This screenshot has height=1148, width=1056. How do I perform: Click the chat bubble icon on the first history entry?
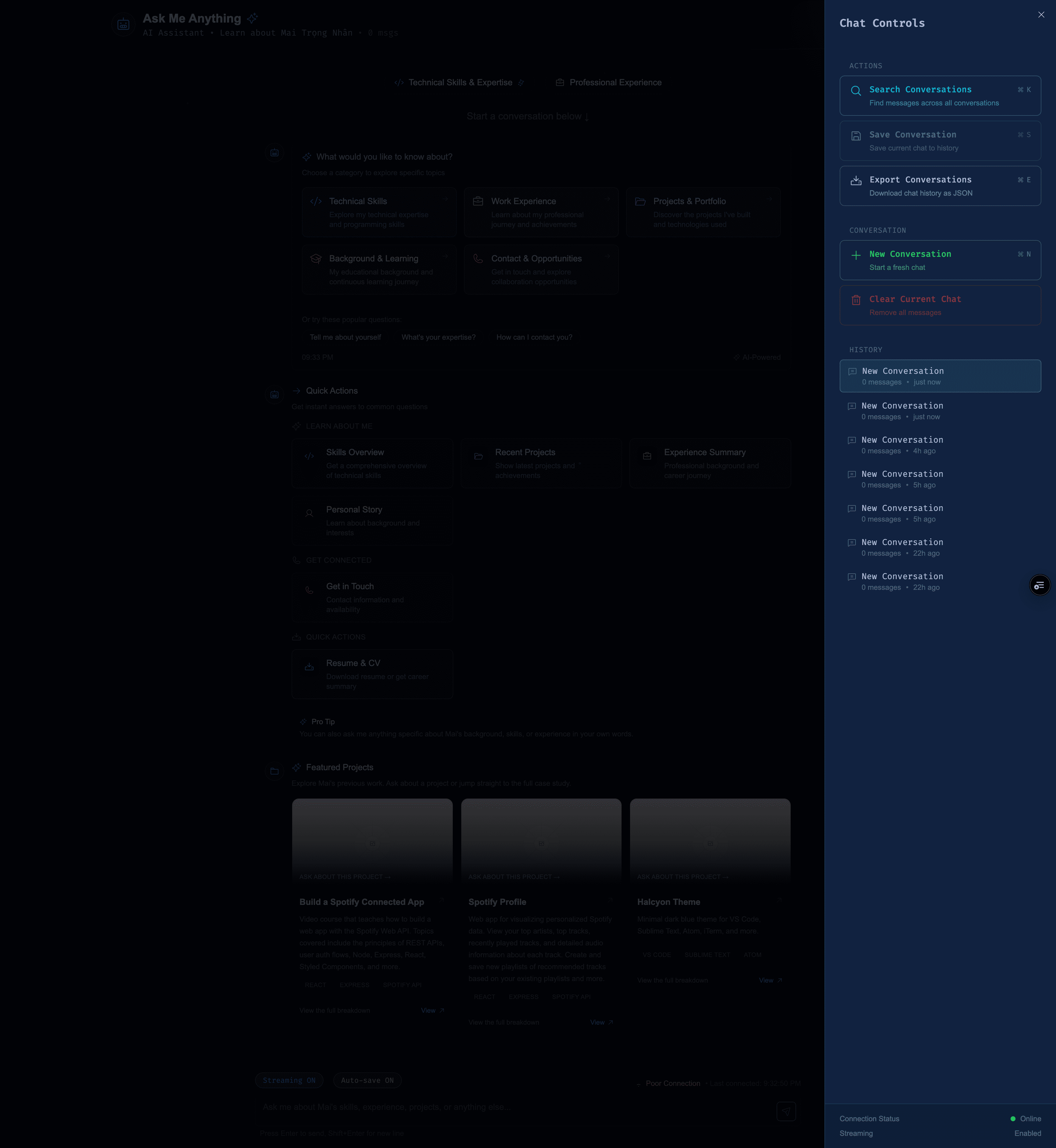(x=852, y=371)
